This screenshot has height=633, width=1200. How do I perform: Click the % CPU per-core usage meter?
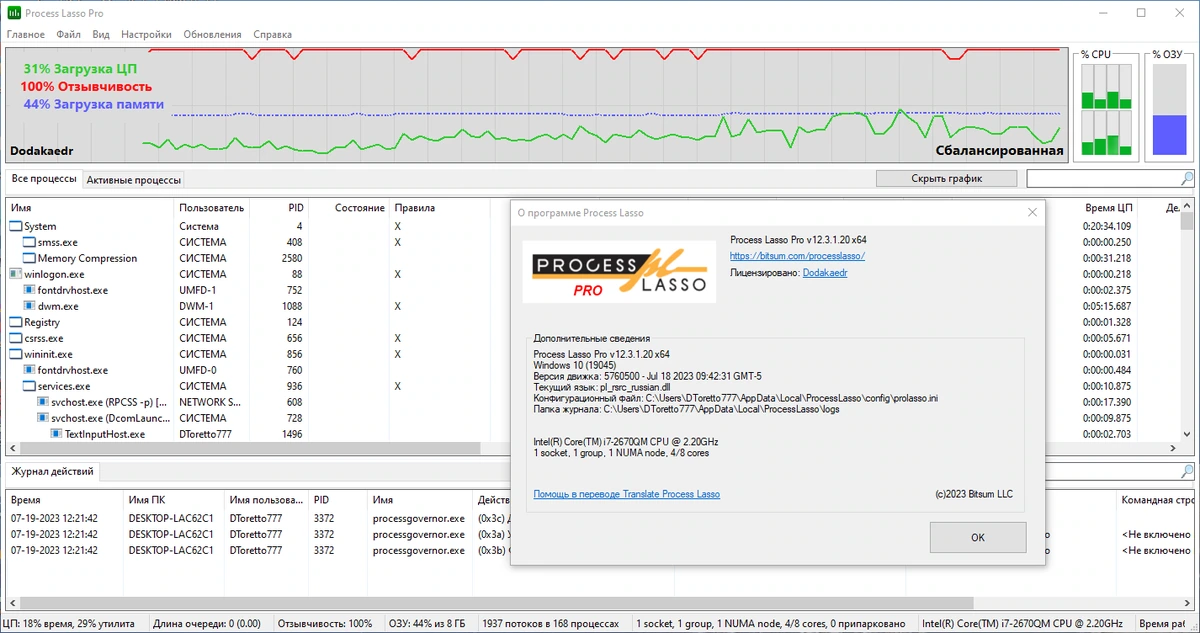1107,109
